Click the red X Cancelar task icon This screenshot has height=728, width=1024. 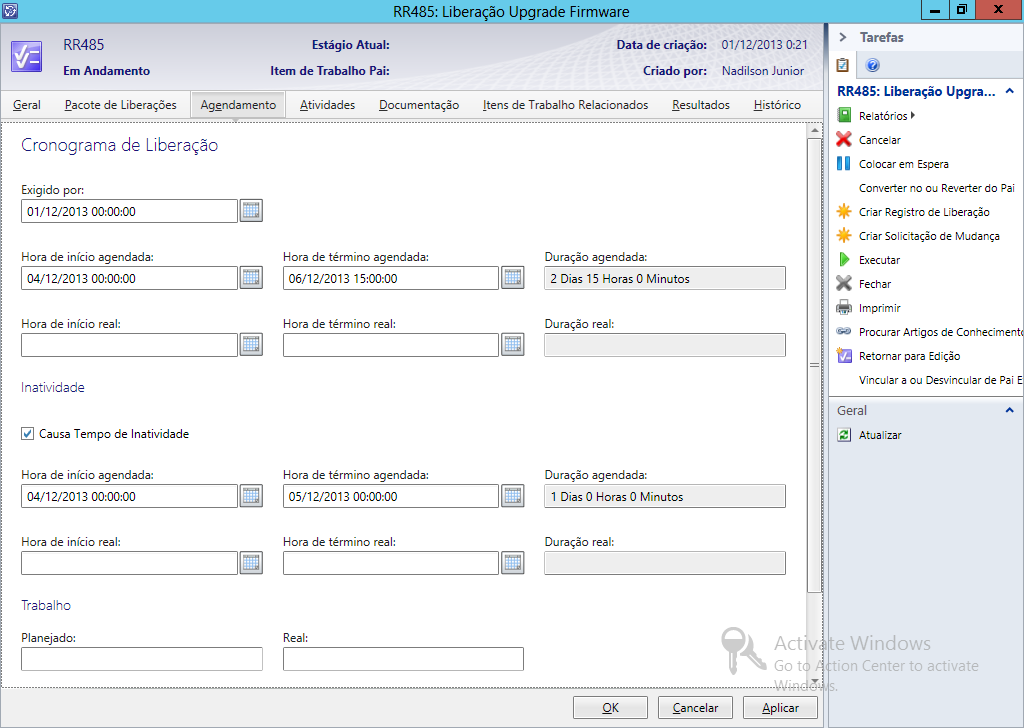pyautogui.click(x=844, y=140)
